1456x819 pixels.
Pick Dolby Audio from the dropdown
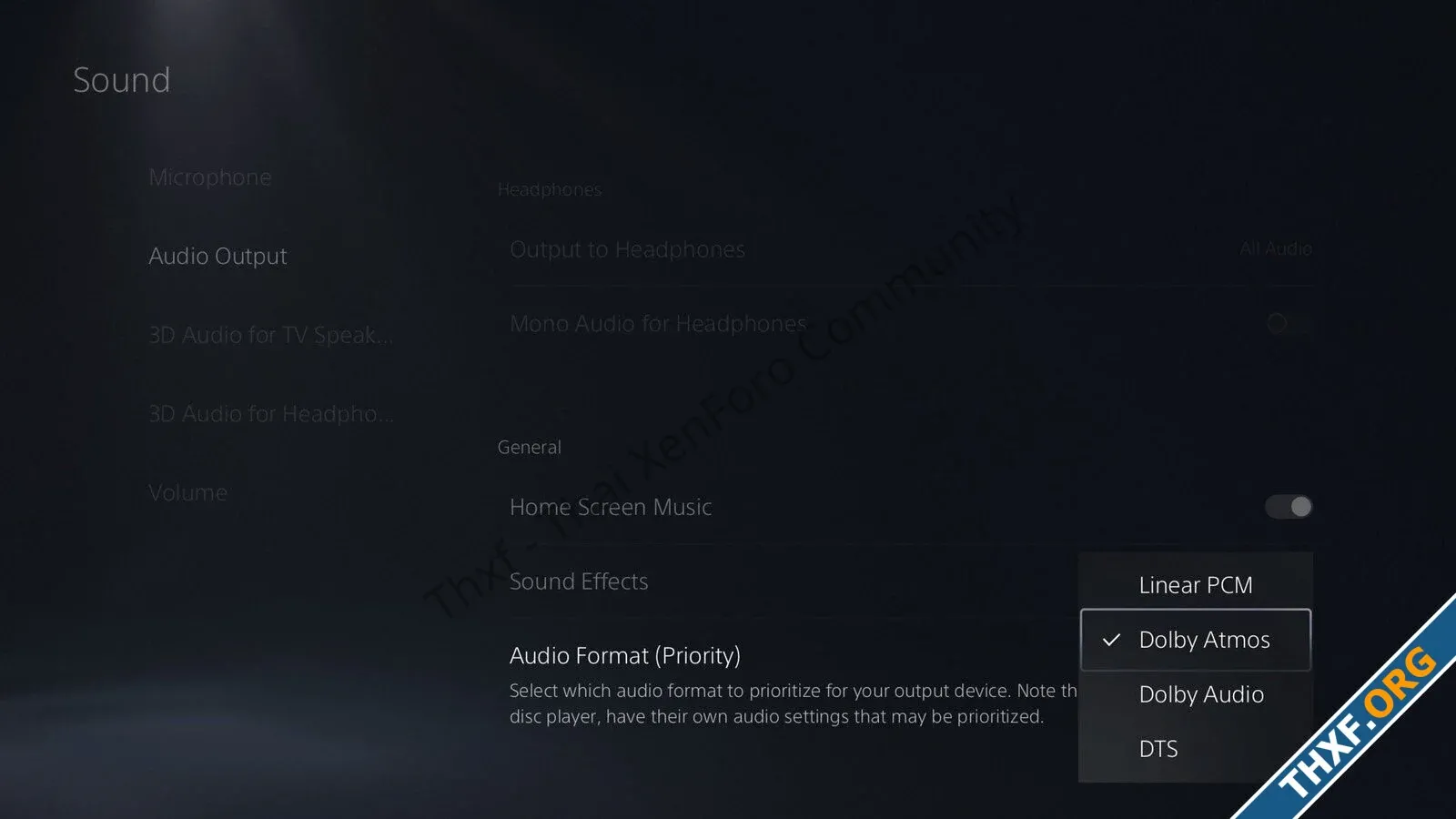(1195, 694)
